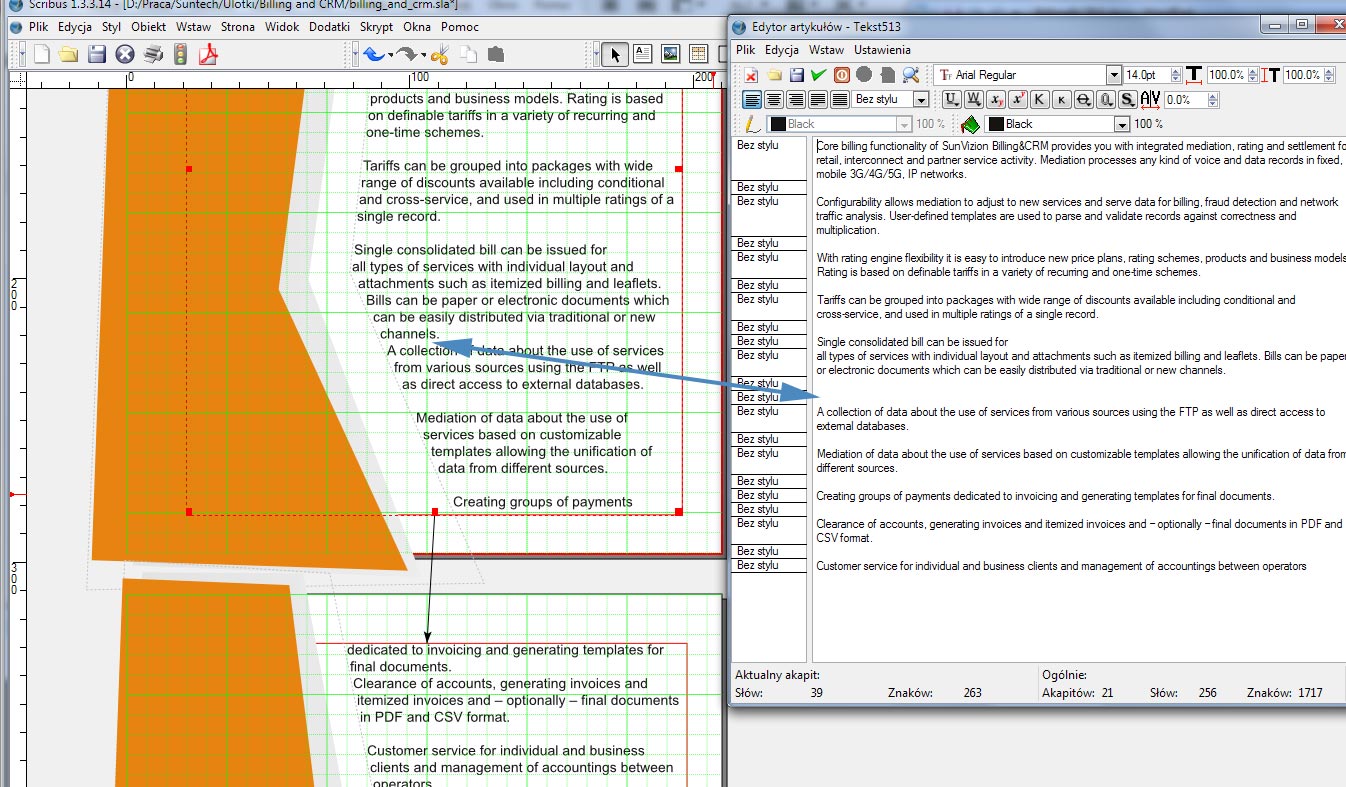Image resolution: width=1346 pixels, height=787 pixels.
Task: Click the Undo arrow in main toolbar
Action: point(373,54)
